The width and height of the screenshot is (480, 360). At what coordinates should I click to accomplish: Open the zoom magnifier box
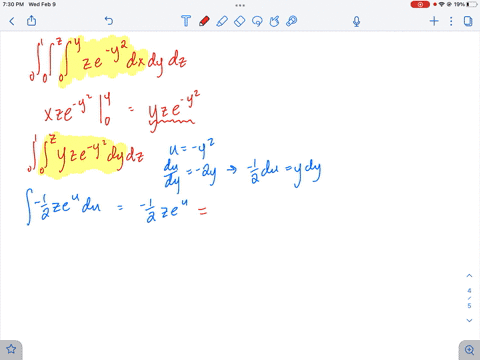click(469, 350)
